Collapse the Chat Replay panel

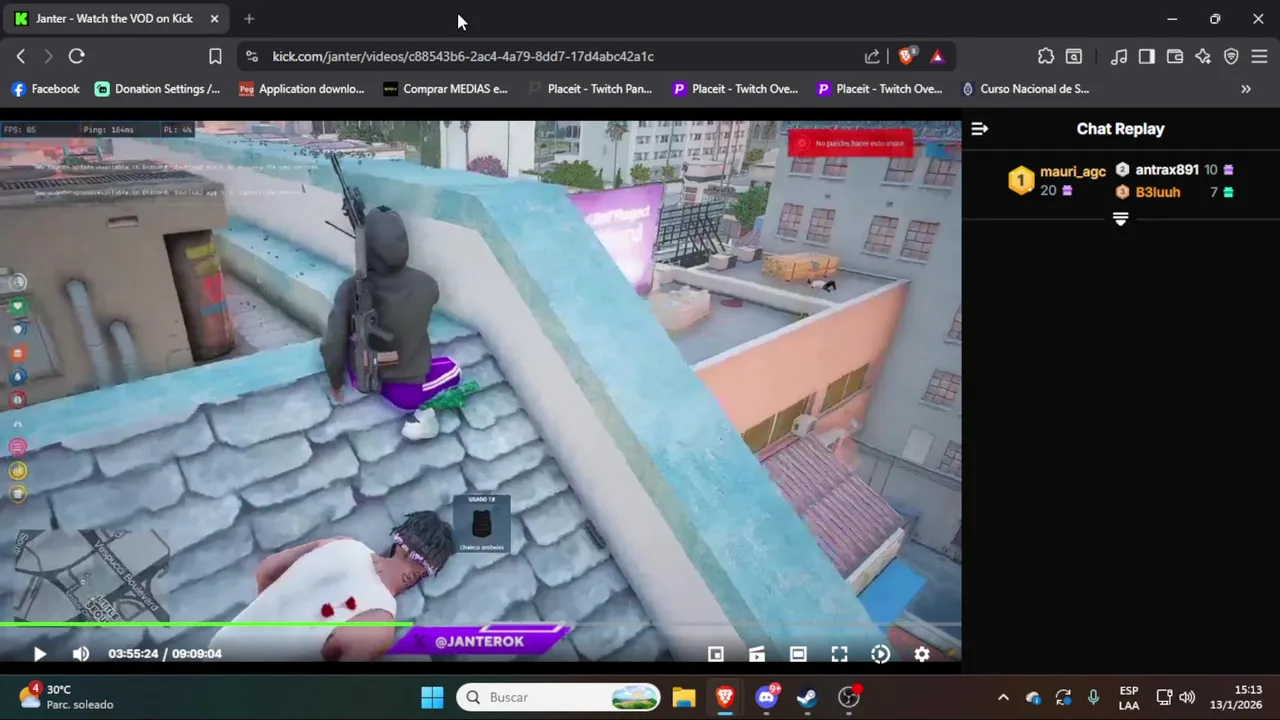pos(980,129)
